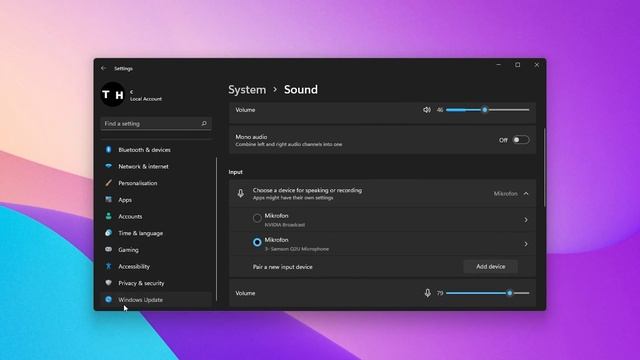Click the sidebar navigation scrollbar
Image resolution: width=640 pixels, height=360 pixels.
tap(216, 229)
